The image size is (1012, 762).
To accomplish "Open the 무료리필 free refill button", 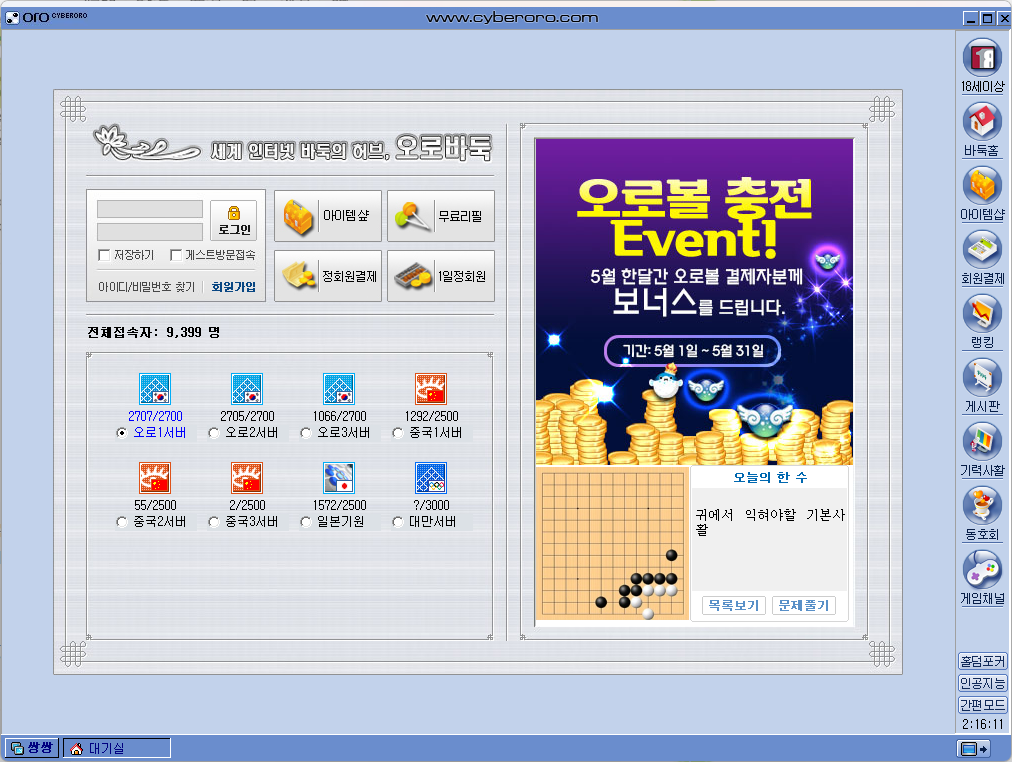I will (x=441, y=216).
